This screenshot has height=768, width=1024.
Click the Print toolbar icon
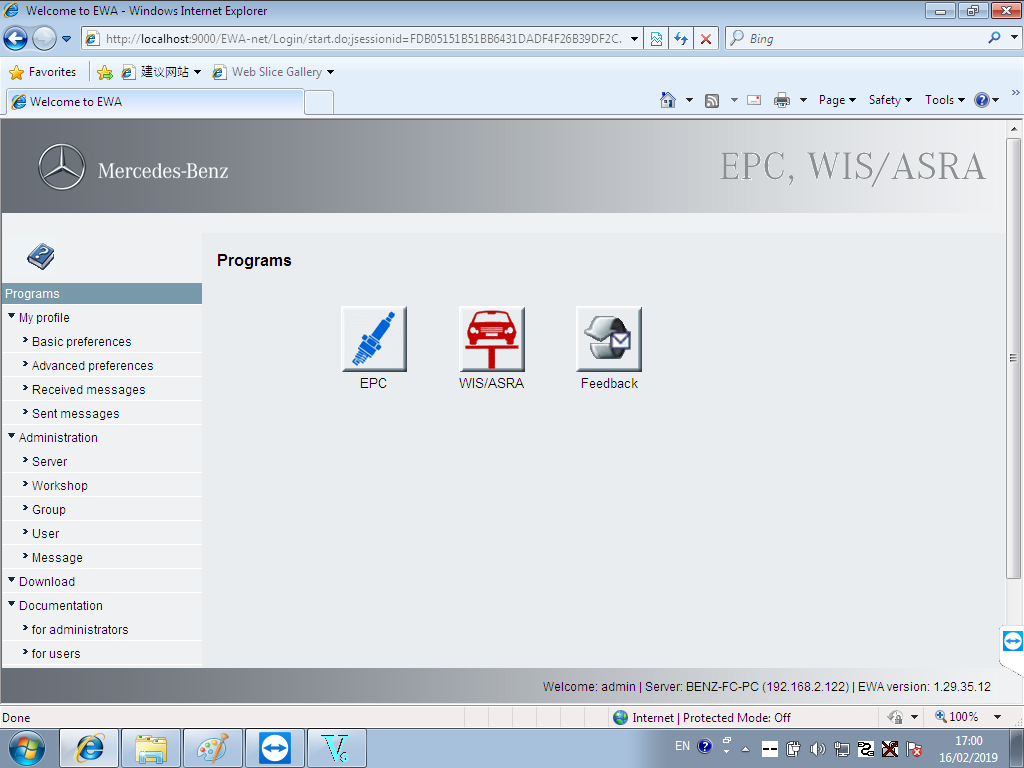pyautogui.click(x=782, y=100)
